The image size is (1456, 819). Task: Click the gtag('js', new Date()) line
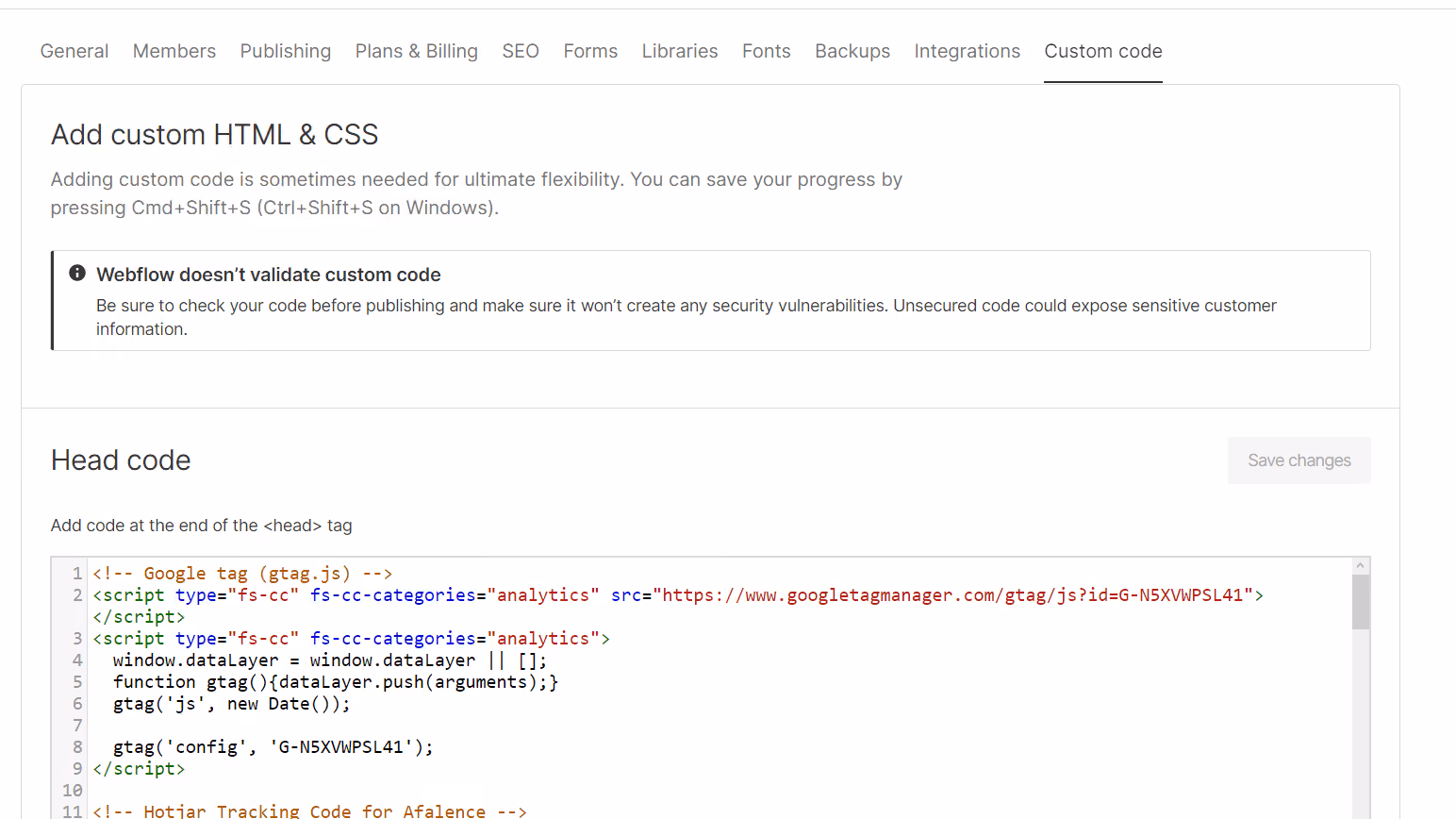pyautogui.click(x=232, y=704)
